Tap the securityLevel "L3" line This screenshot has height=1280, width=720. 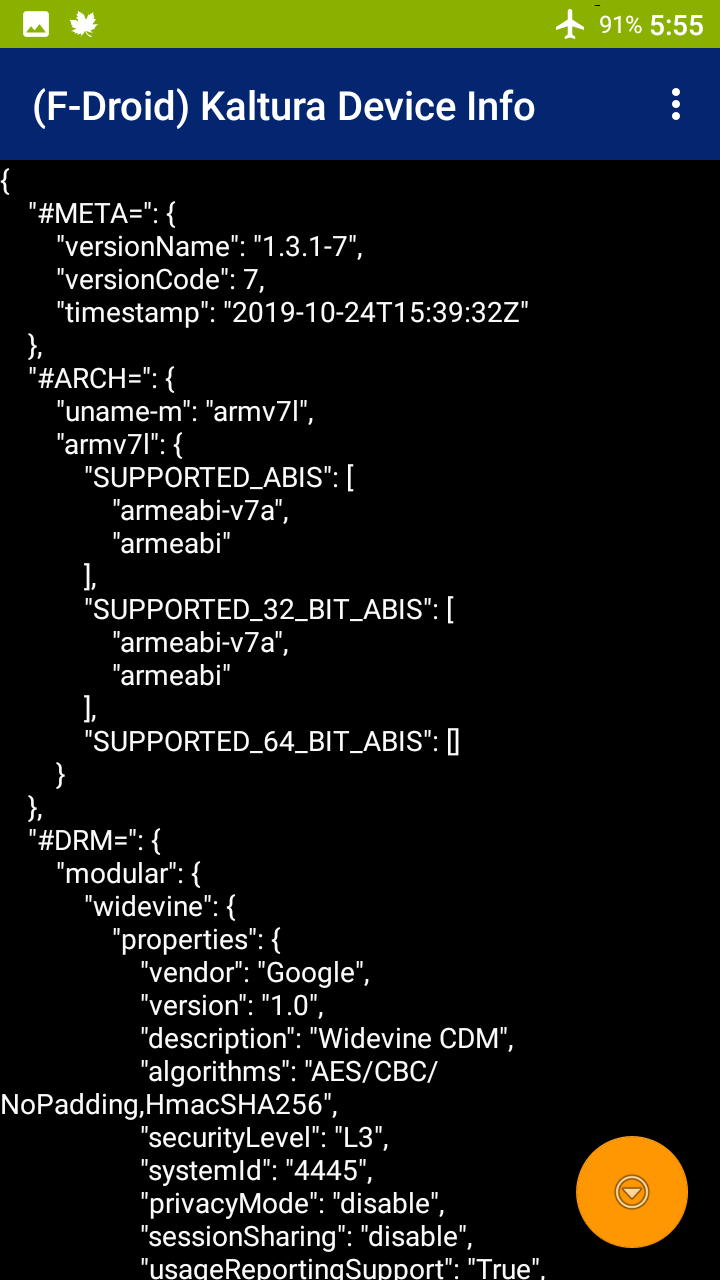[x=264, y=1137]
